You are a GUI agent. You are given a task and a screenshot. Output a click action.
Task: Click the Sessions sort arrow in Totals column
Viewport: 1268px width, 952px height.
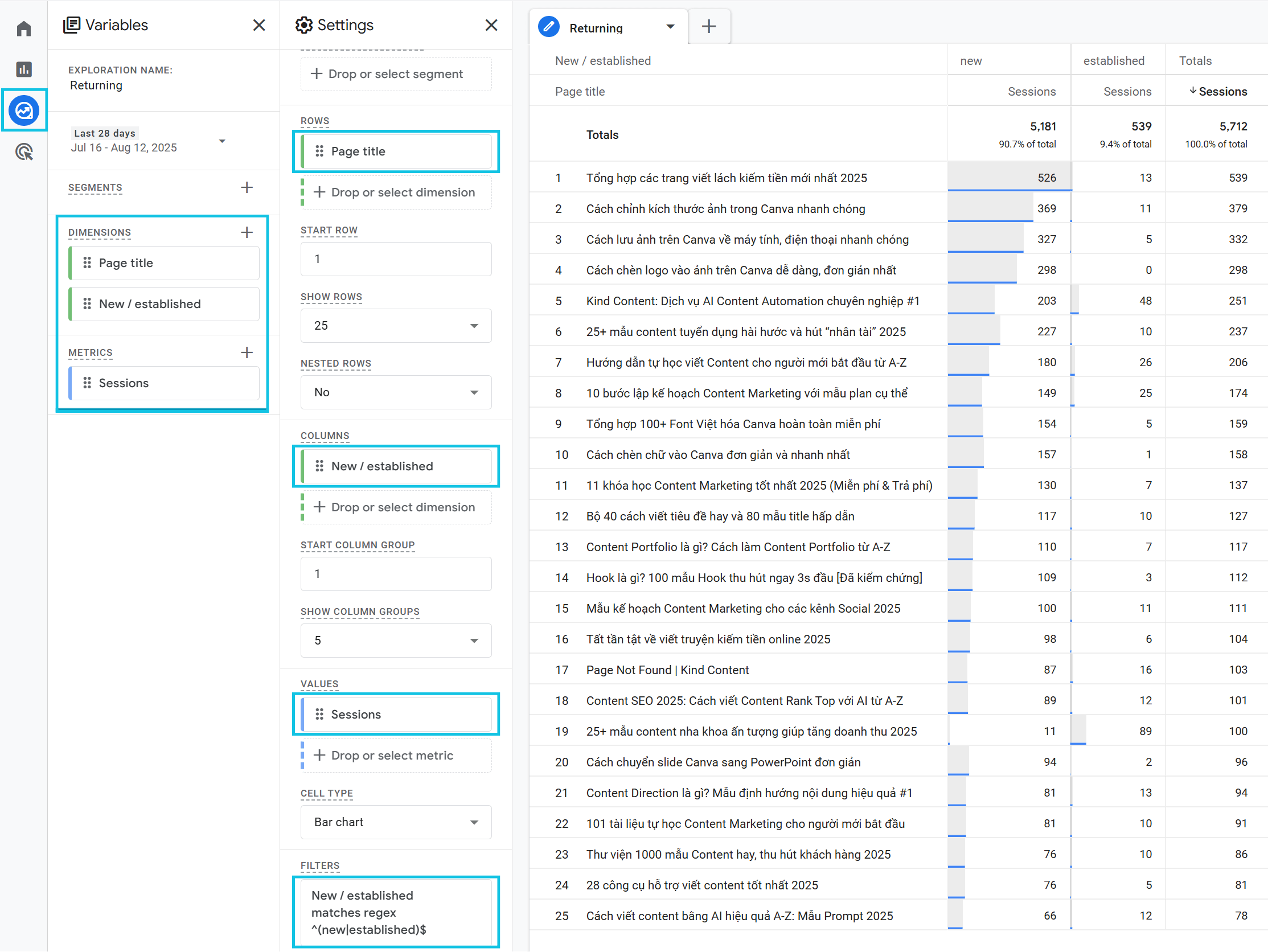coord(1193,91)
